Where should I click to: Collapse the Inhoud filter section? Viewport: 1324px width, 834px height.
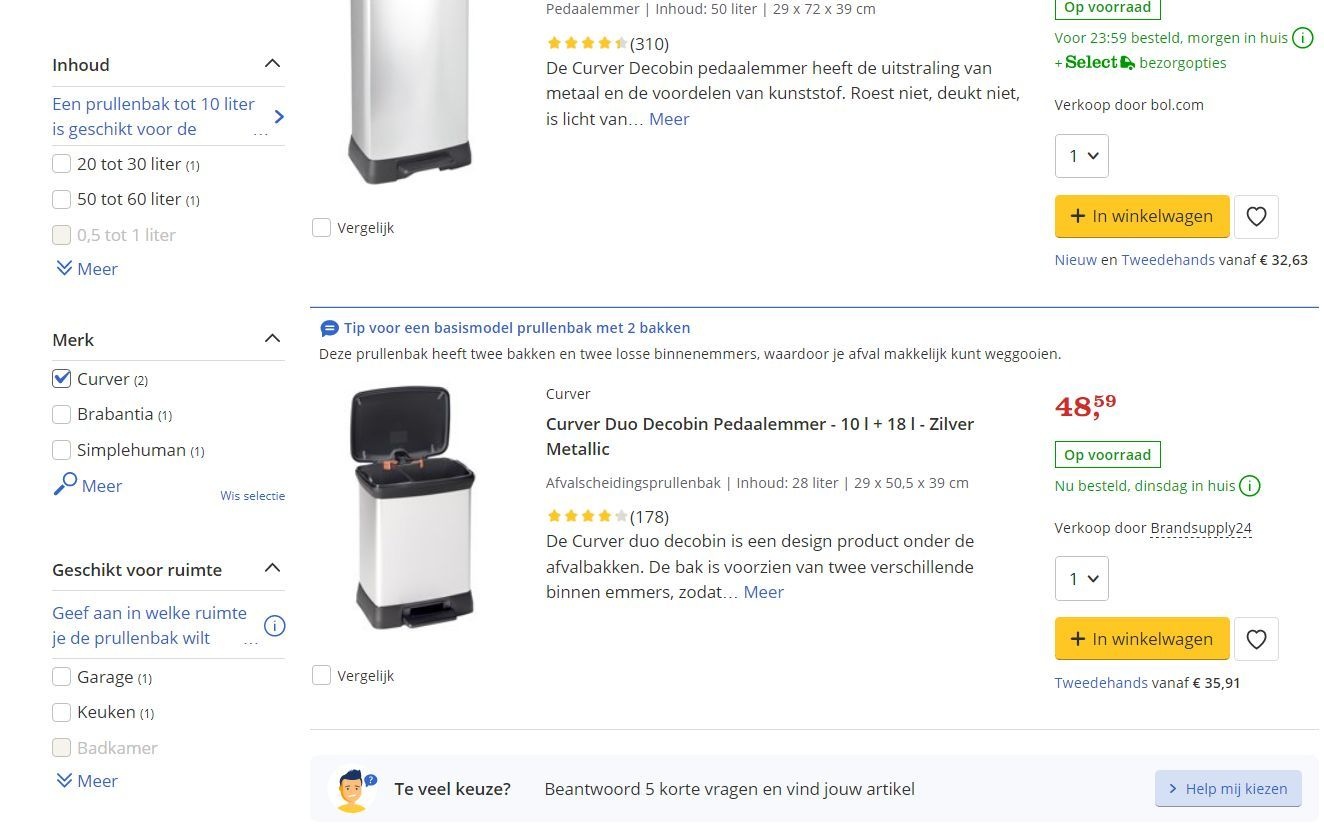(272, 64)
